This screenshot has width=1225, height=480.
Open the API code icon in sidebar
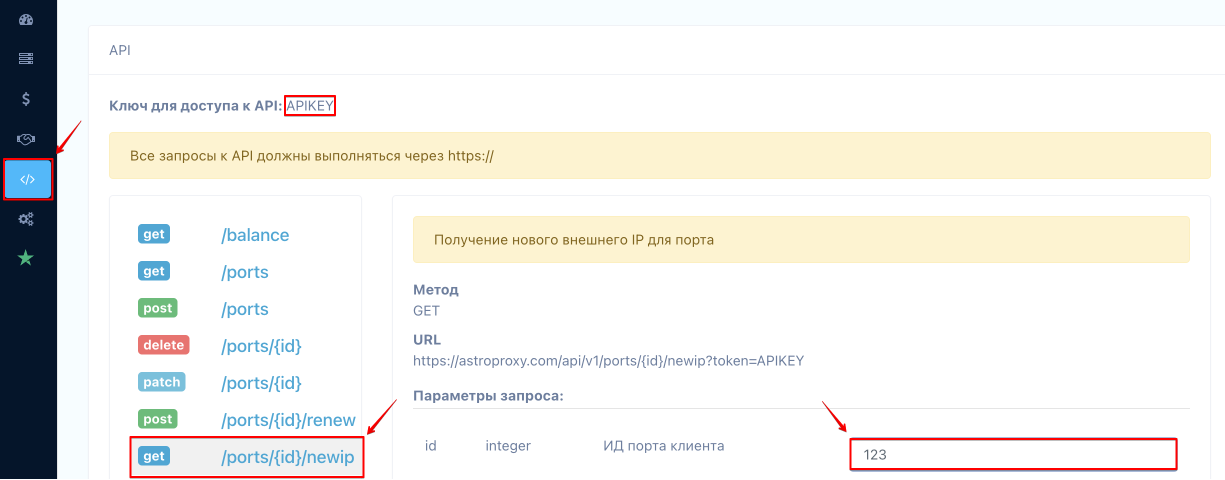(x=27, y=180)
